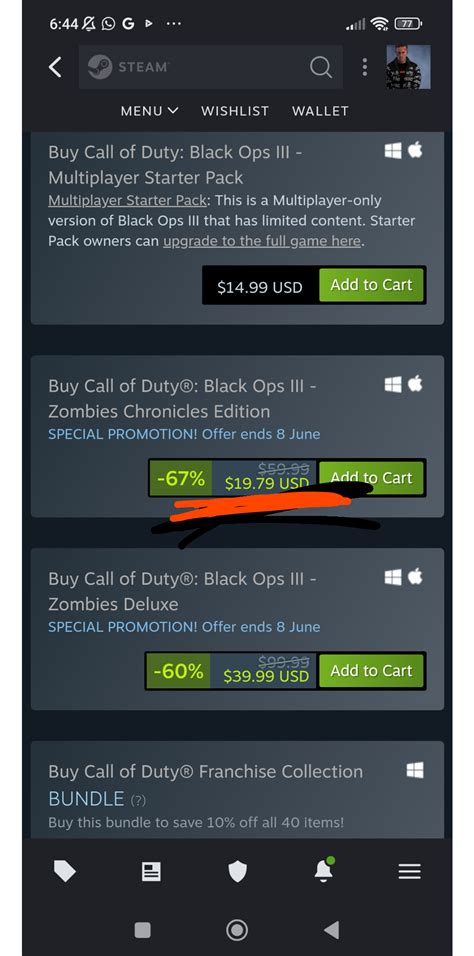The height and width of the screenshot is (956, 474).
Task: Switch to the WISHLIST tab
Action: point(235,111)
